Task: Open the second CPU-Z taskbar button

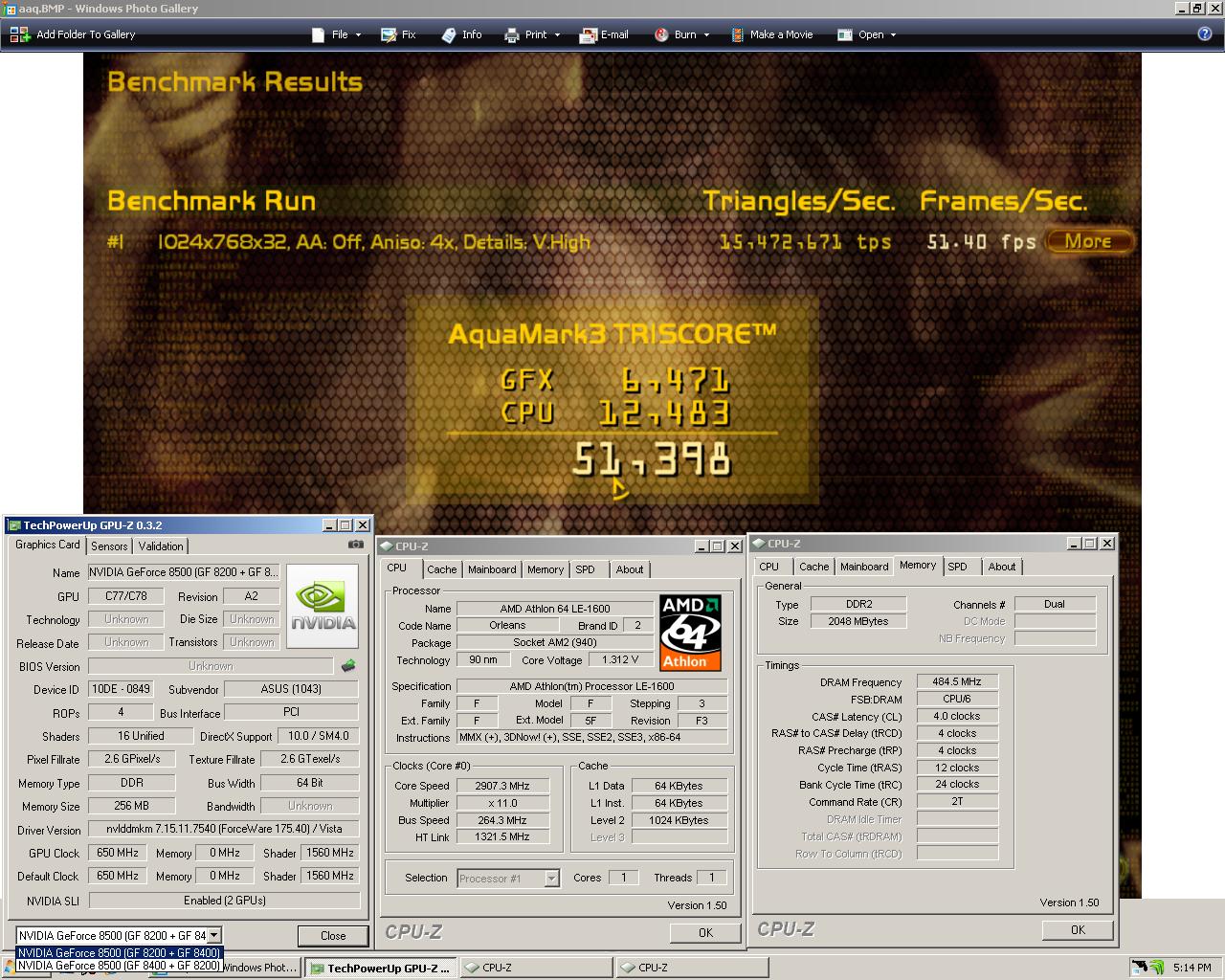Action: 690,968
